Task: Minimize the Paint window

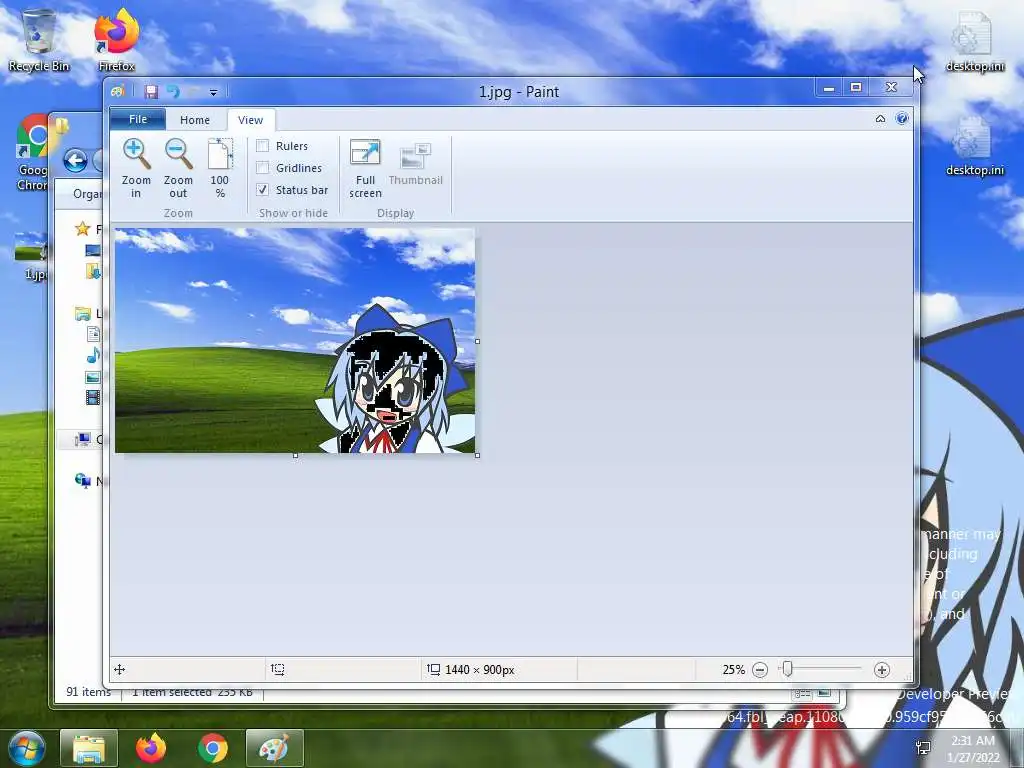Action: coord(829,88)
